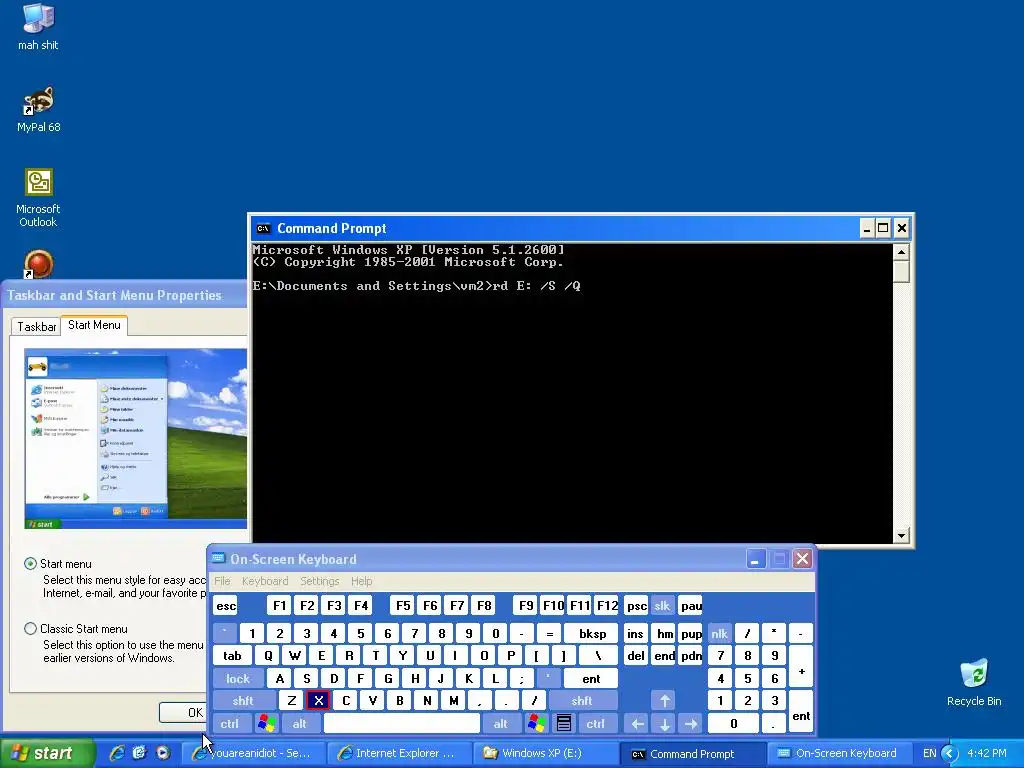Click the highlighted X key
The height and width of the screenshot is (768, 1024).
(318, 701)
